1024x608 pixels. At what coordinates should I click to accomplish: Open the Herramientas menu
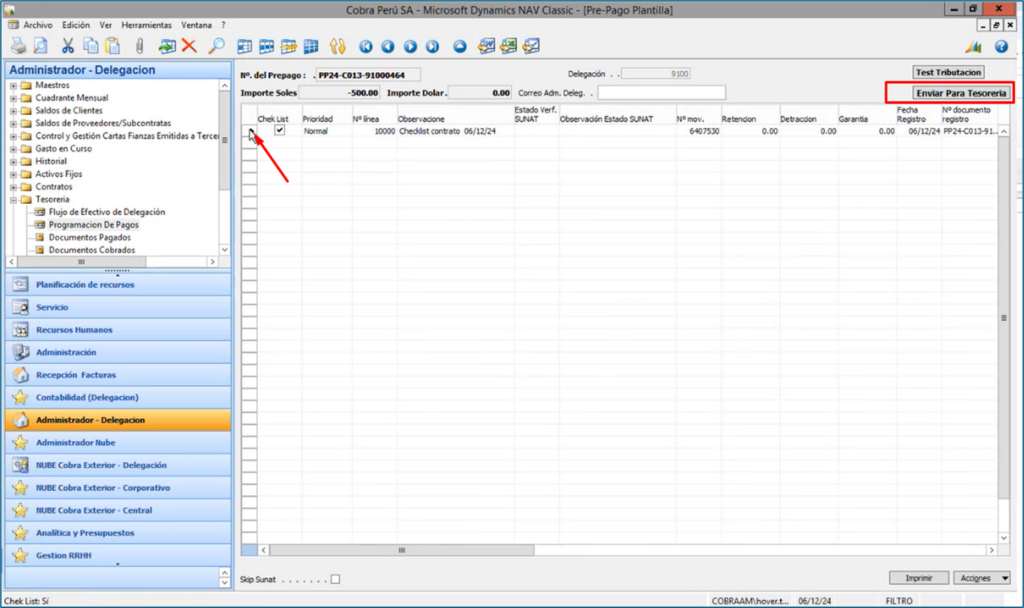[x=146, y=25]
